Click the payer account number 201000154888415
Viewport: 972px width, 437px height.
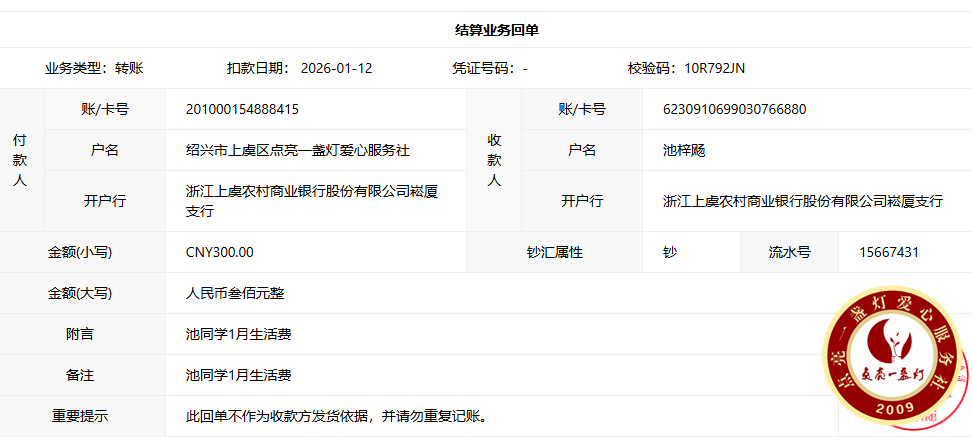point(242,109)
